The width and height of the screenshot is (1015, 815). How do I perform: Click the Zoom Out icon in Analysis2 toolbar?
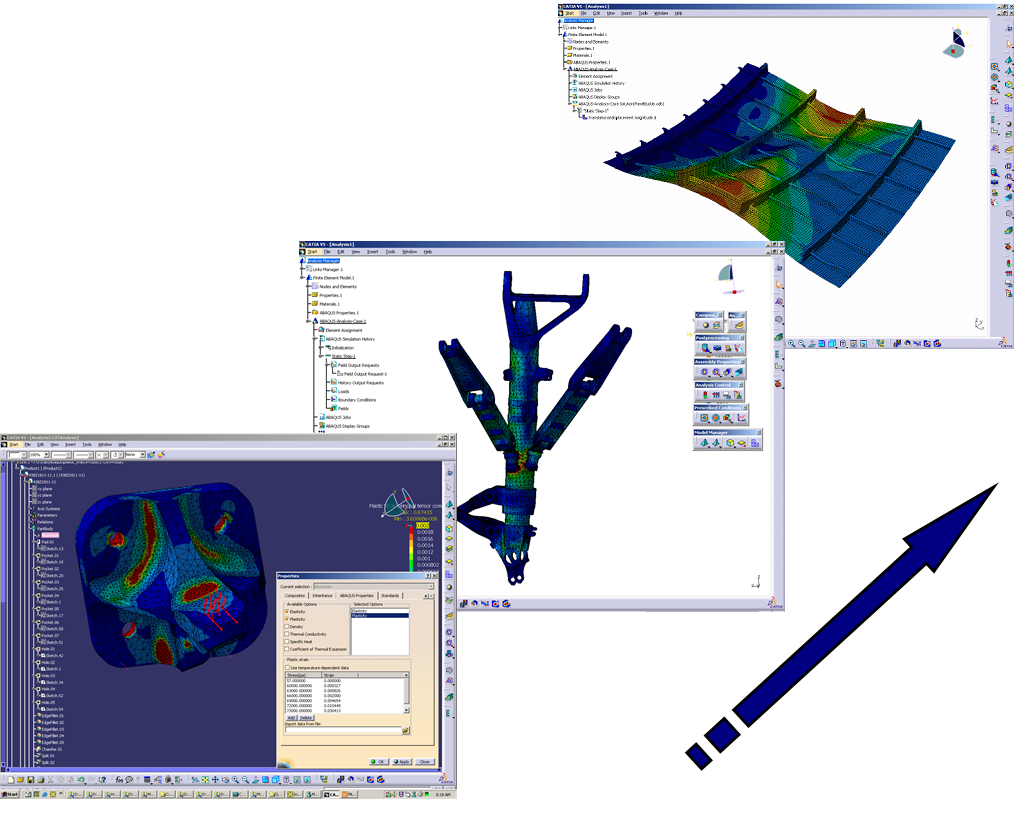(x=245, y=780)
